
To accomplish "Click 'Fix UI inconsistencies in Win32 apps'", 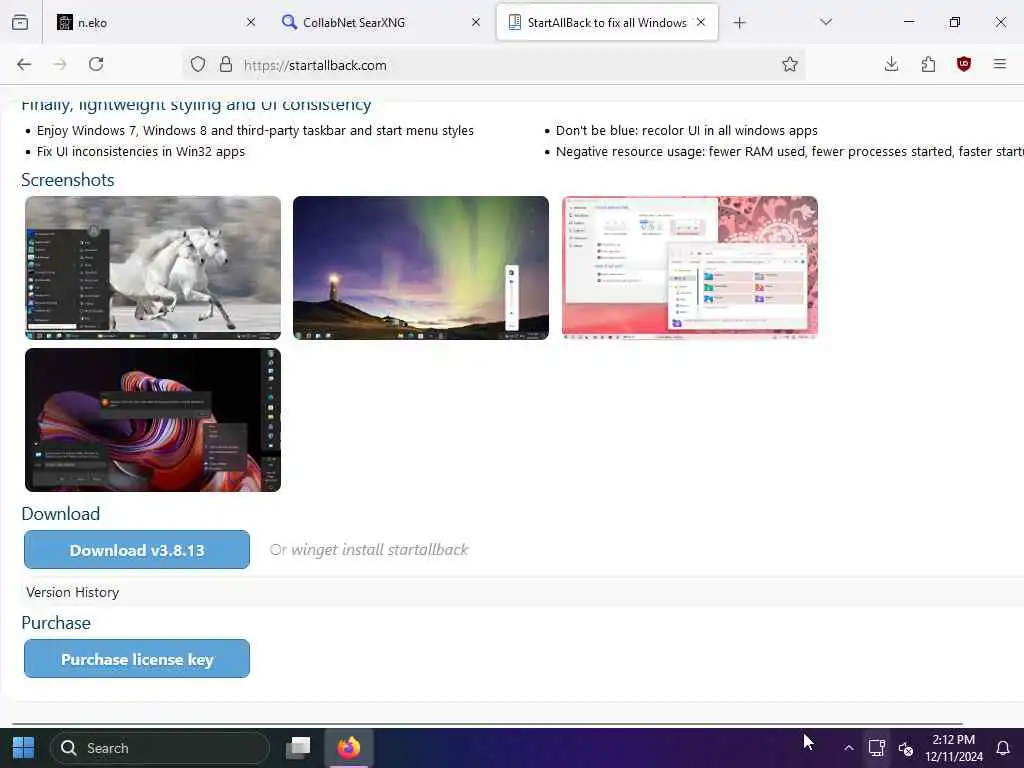I will [x=141, y=152].
